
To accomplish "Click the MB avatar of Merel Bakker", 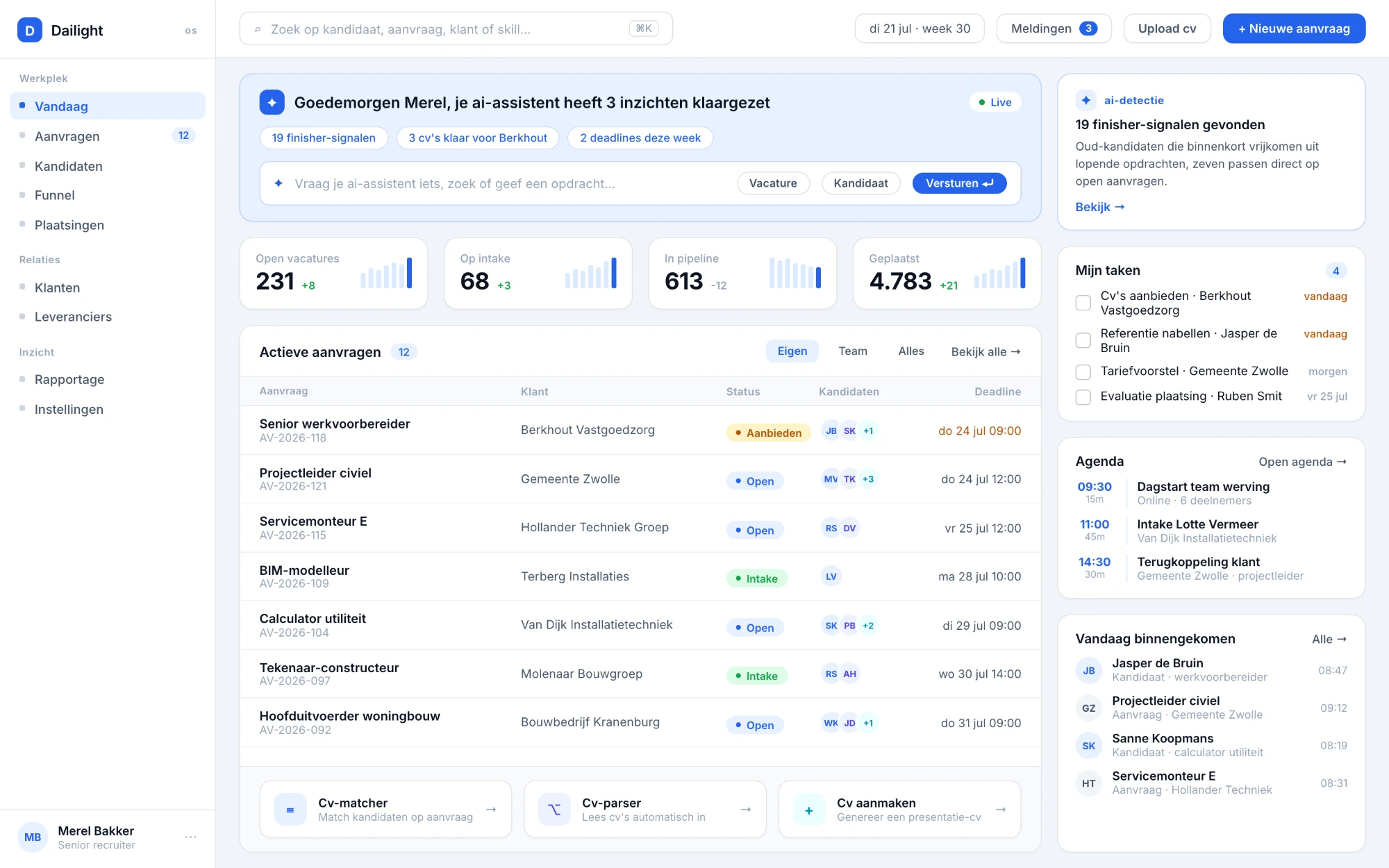I will click(x=33, y=837).
